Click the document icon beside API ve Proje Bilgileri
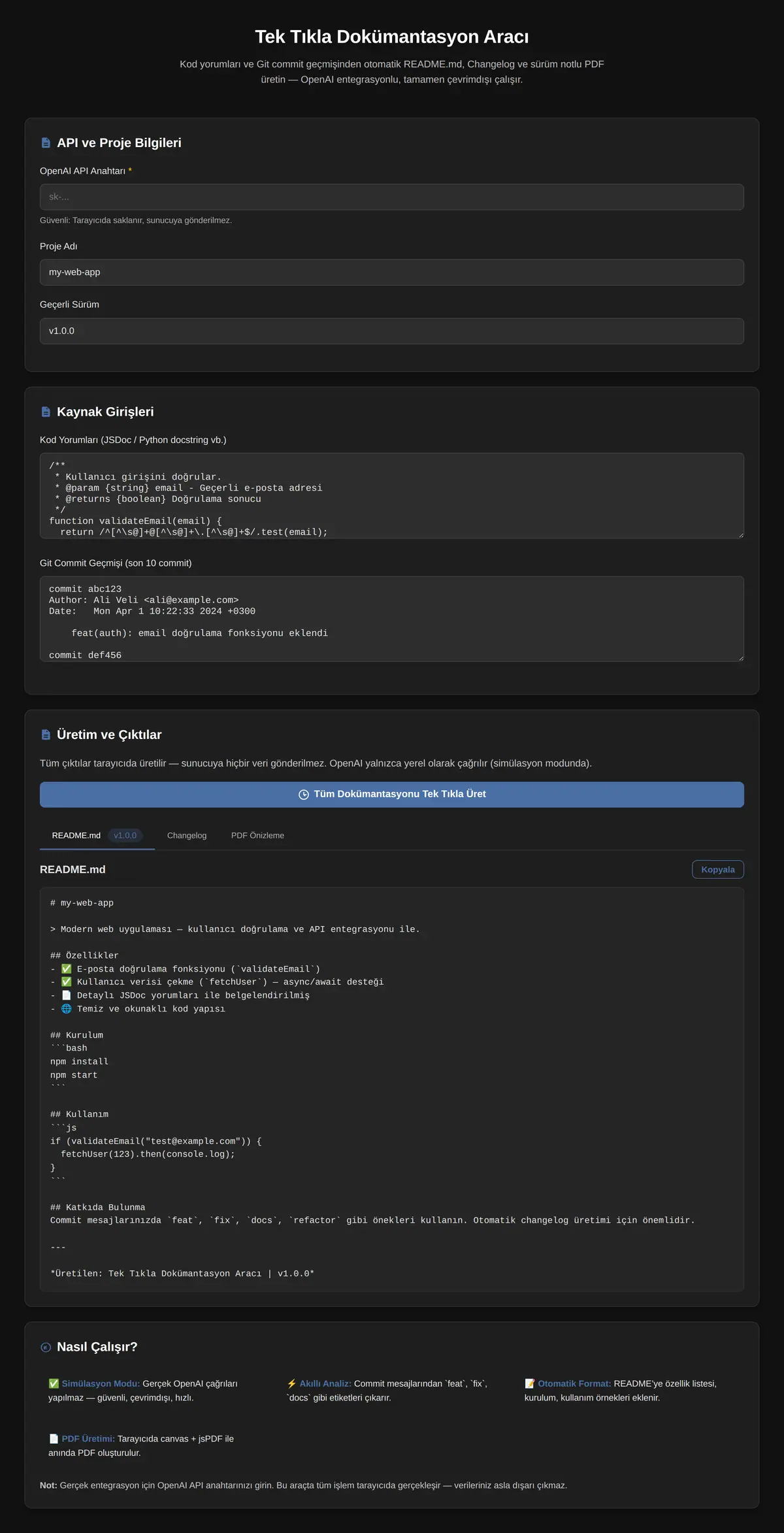 pos(46,142)
